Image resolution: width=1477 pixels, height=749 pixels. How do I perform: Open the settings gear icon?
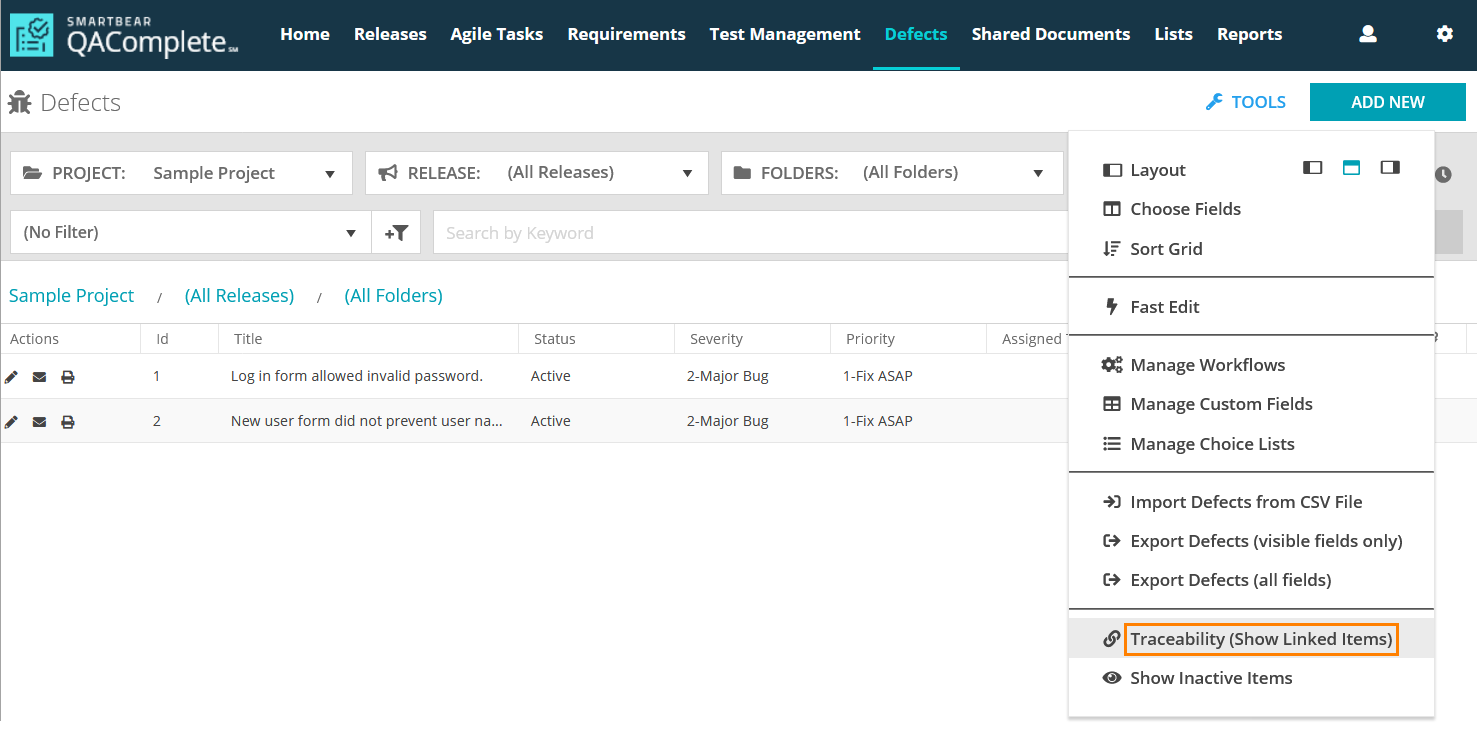(x=1444, y=34)
